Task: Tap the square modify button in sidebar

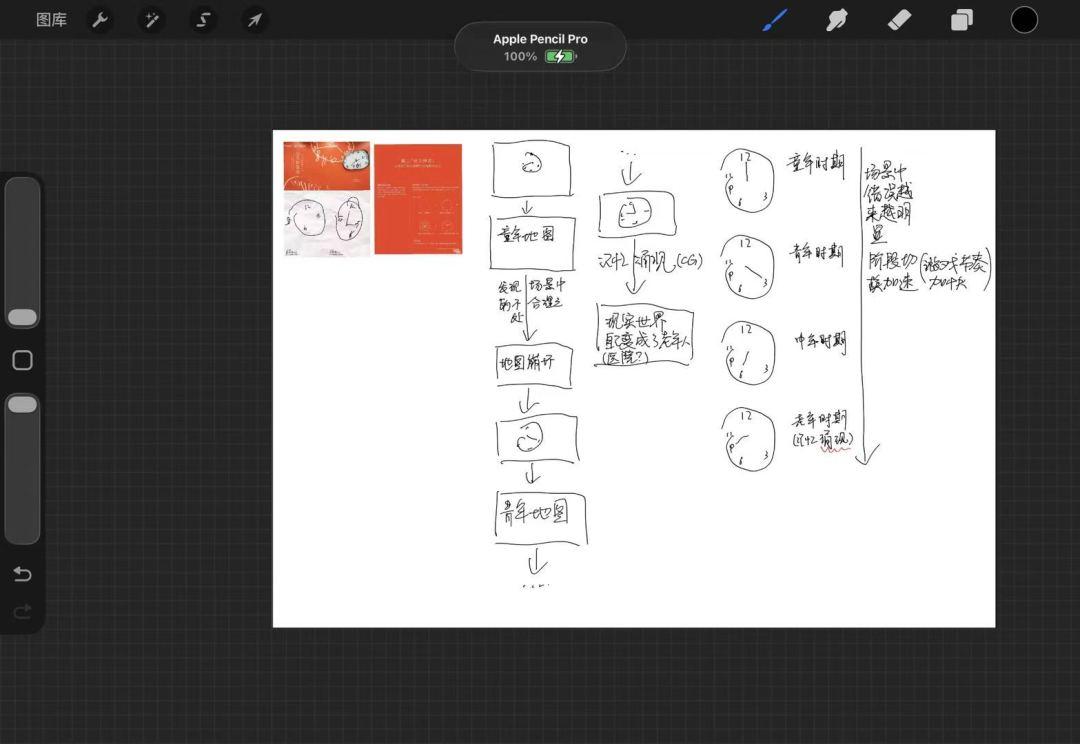Action: [x=22, y=360]
